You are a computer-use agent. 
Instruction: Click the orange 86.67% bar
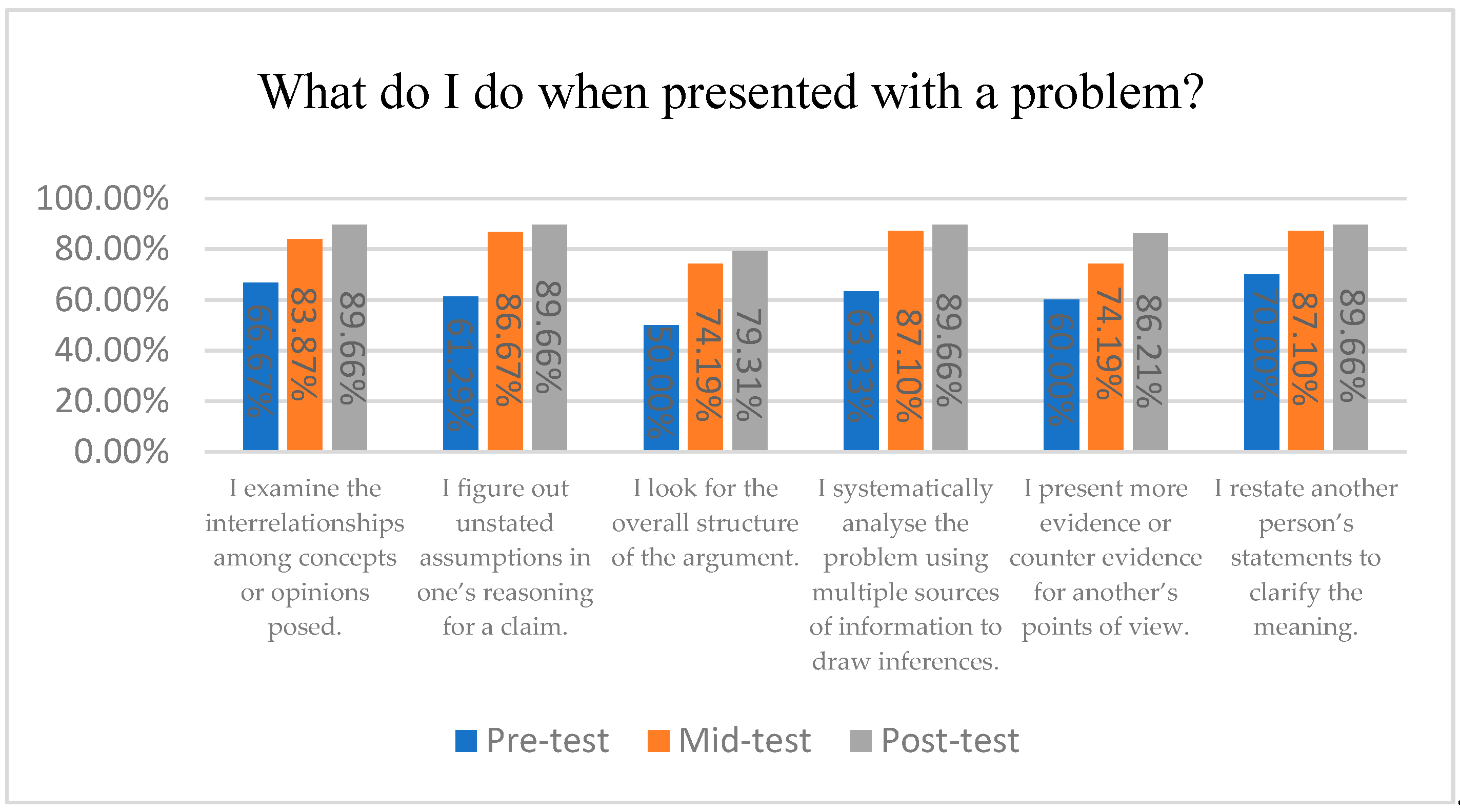coord(505,341)
